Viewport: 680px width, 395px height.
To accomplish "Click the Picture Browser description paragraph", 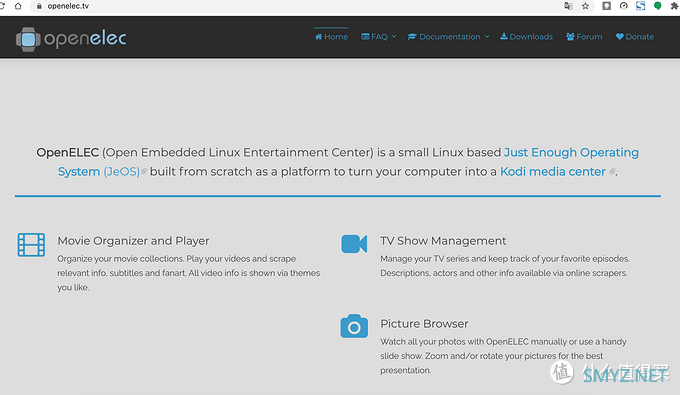I will click(x=503, y=356).
